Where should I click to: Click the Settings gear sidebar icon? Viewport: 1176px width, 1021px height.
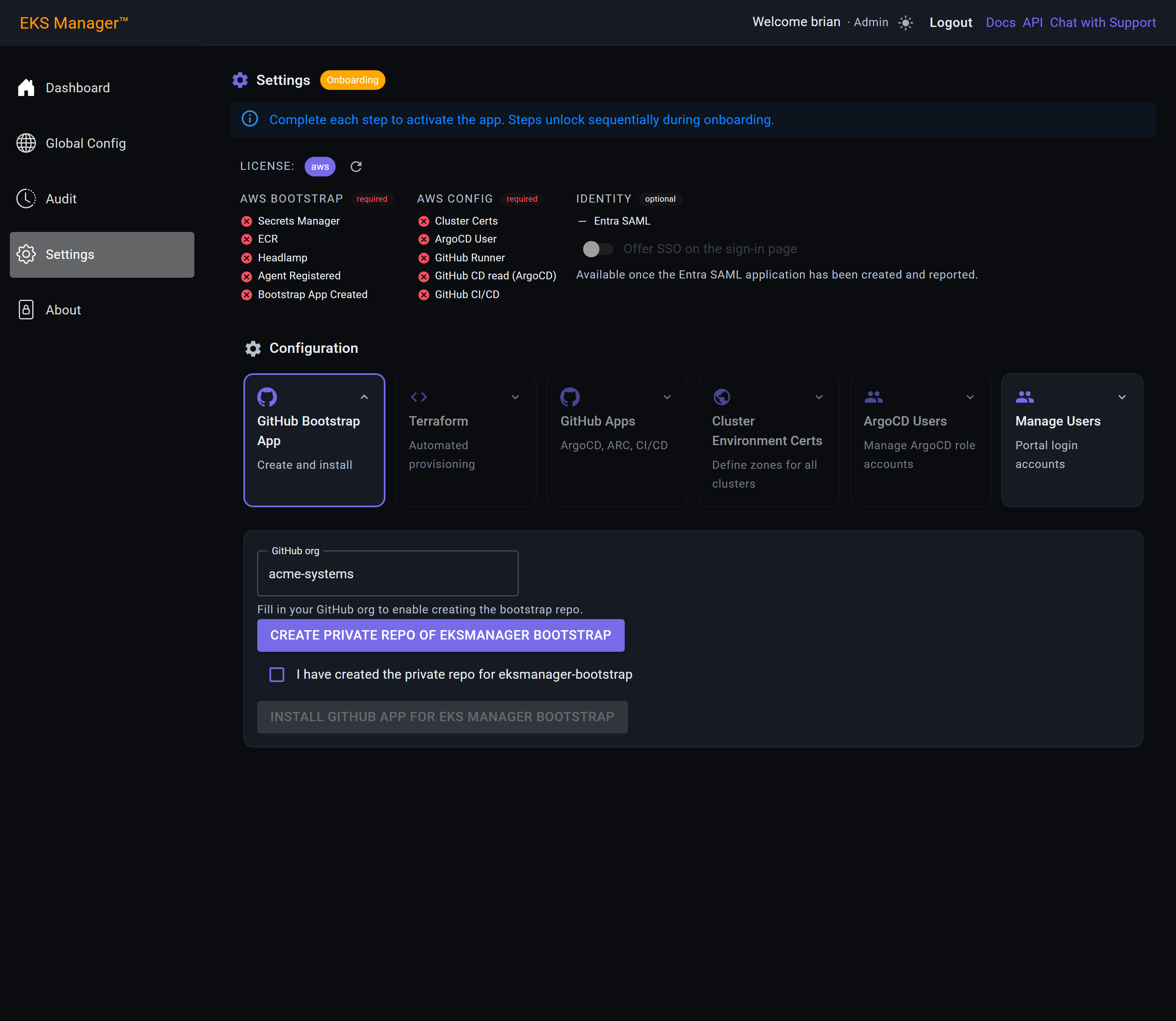coord(26,254)
